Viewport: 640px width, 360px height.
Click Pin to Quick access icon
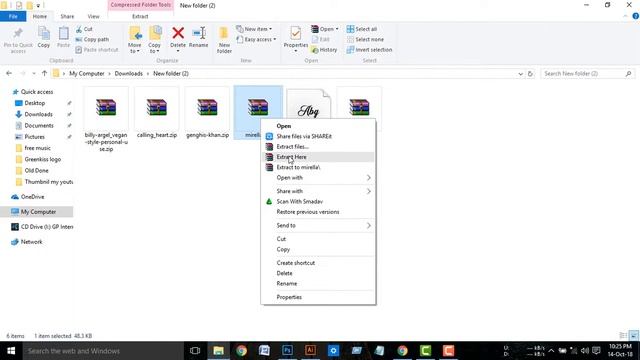coord(18,33)
